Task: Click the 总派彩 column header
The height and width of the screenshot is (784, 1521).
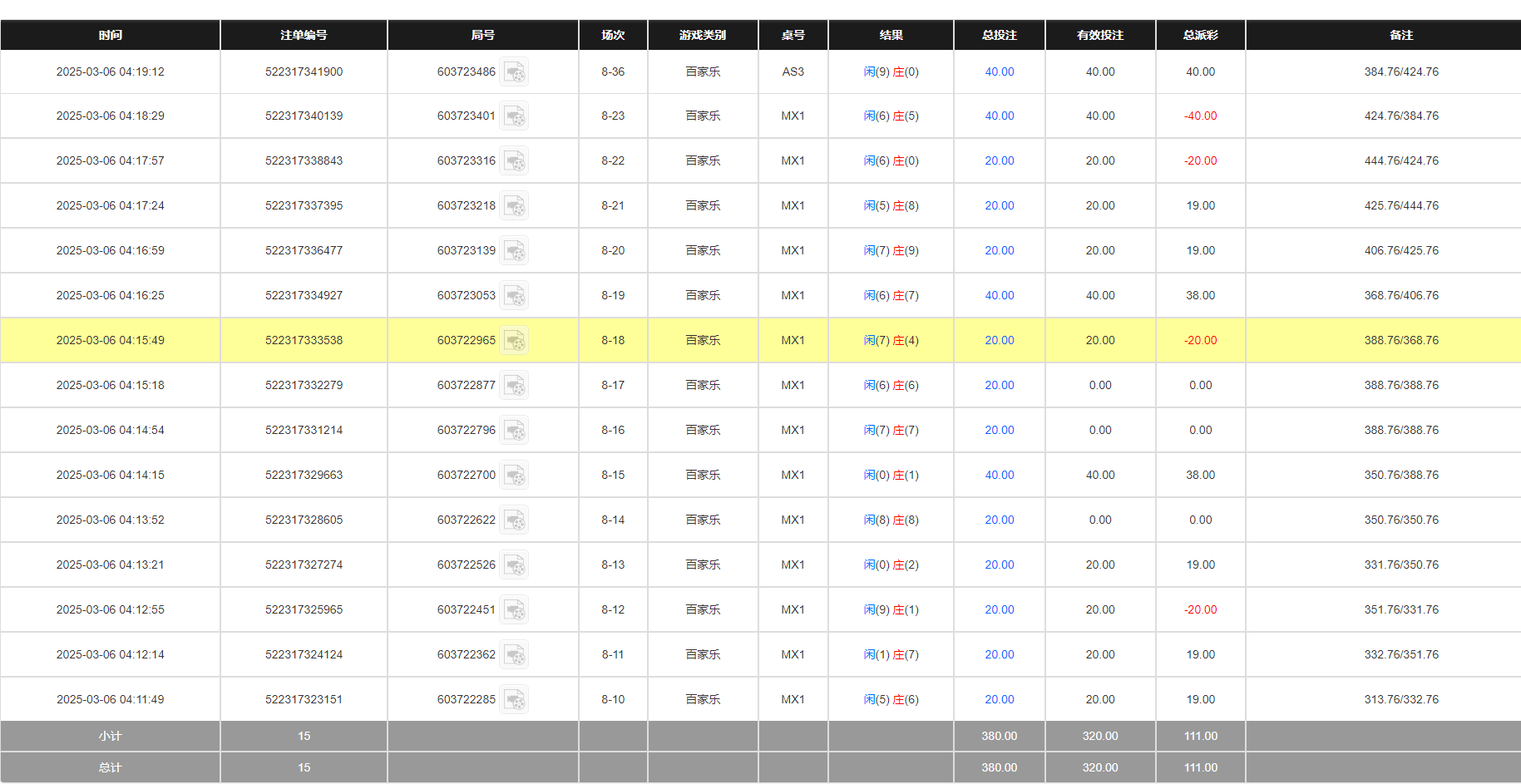Action: [x=1200, y=35]
